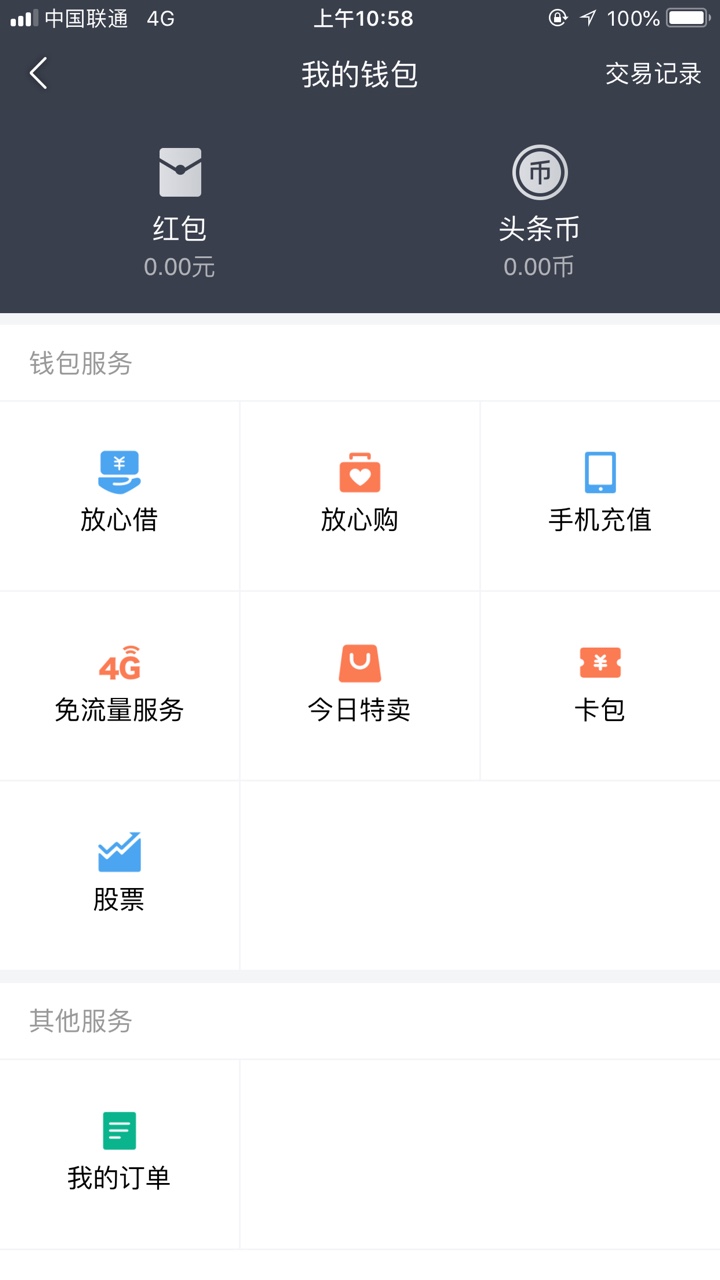Open the 放心购 shopping bag icon

pyautogui.click(x=360, y=472)
